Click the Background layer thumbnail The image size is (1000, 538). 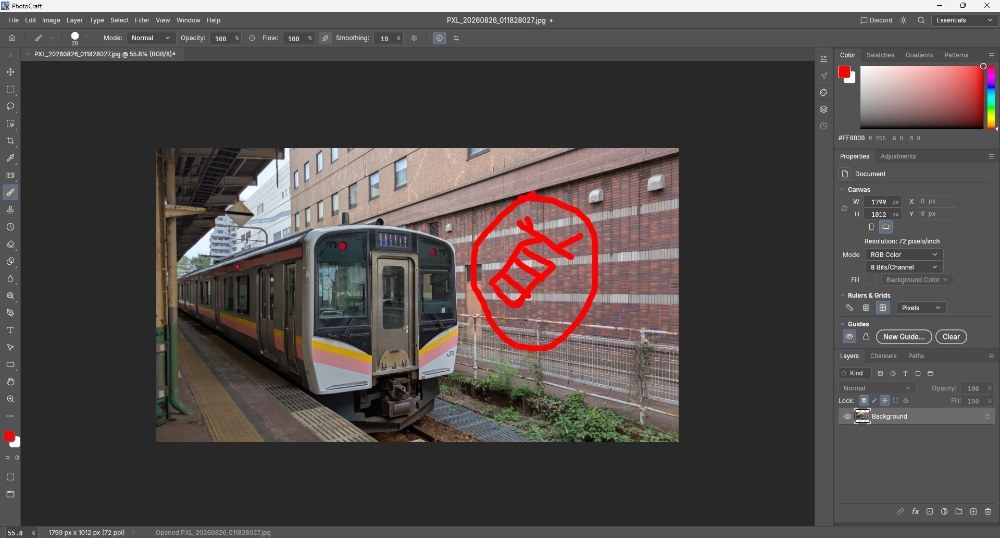pyautogui.click(x=862, y=416)
